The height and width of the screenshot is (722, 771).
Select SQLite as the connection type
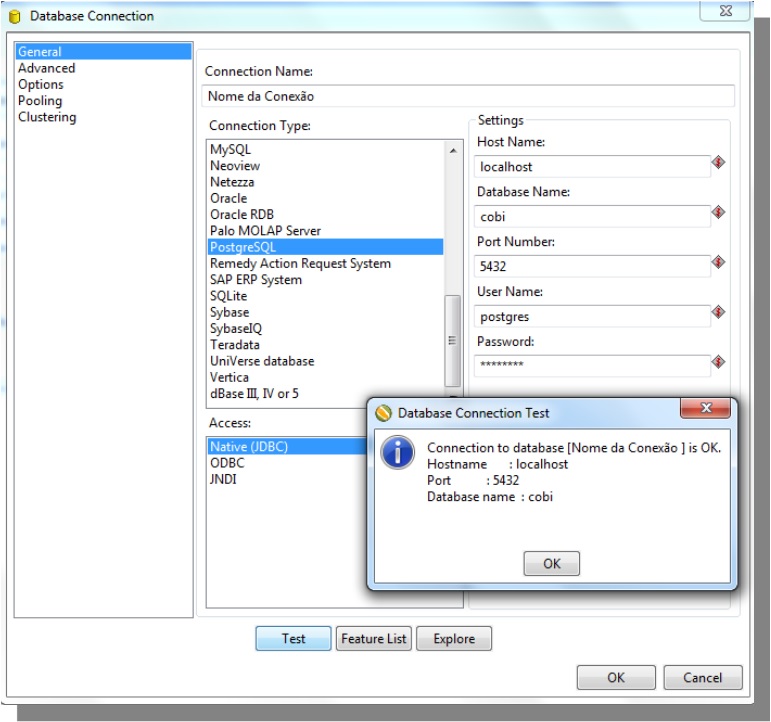click(228, 296)
